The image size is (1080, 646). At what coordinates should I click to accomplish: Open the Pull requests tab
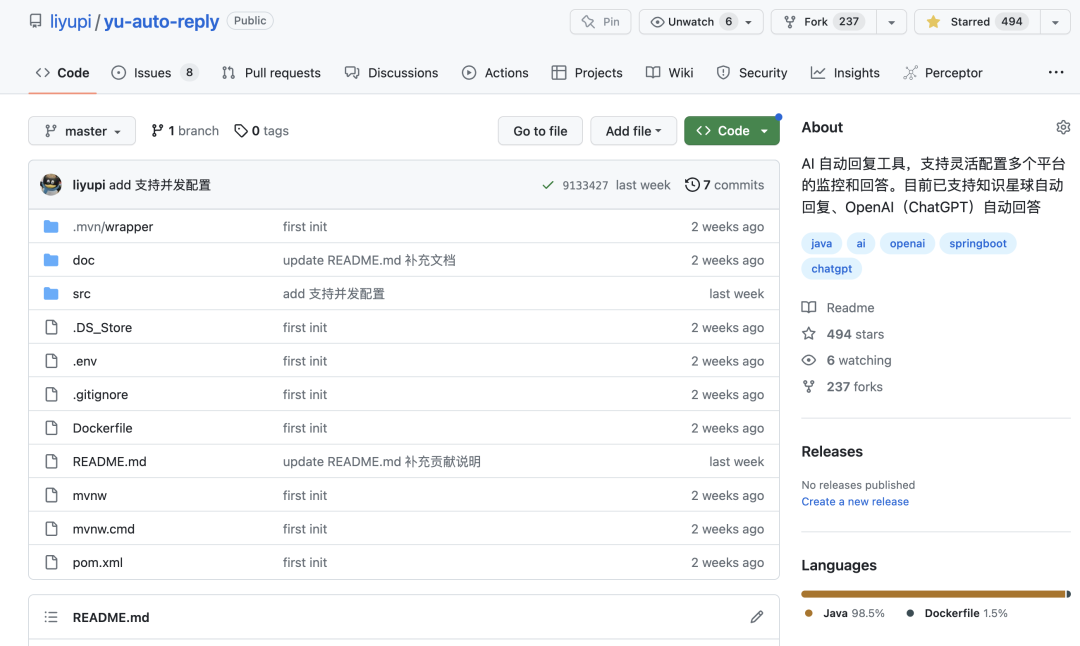pyautogui.click(x=271, y=73)
